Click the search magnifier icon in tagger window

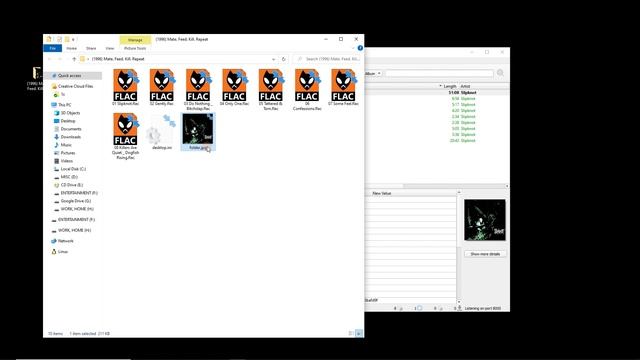click(x=500, y=73)
